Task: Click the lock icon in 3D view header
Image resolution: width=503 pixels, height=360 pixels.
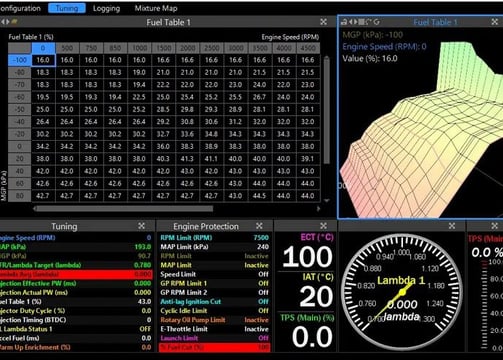Action: tap(343, 22)
